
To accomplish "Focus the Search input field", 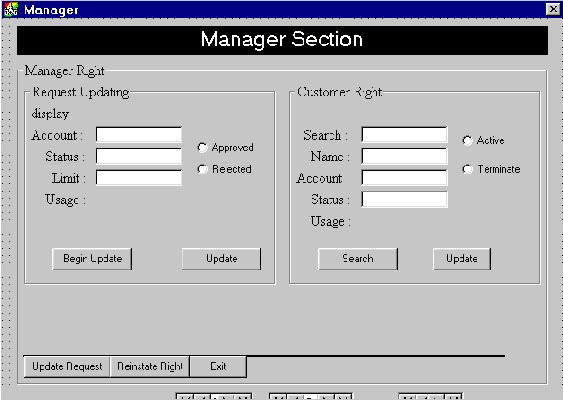I will 404,135.
